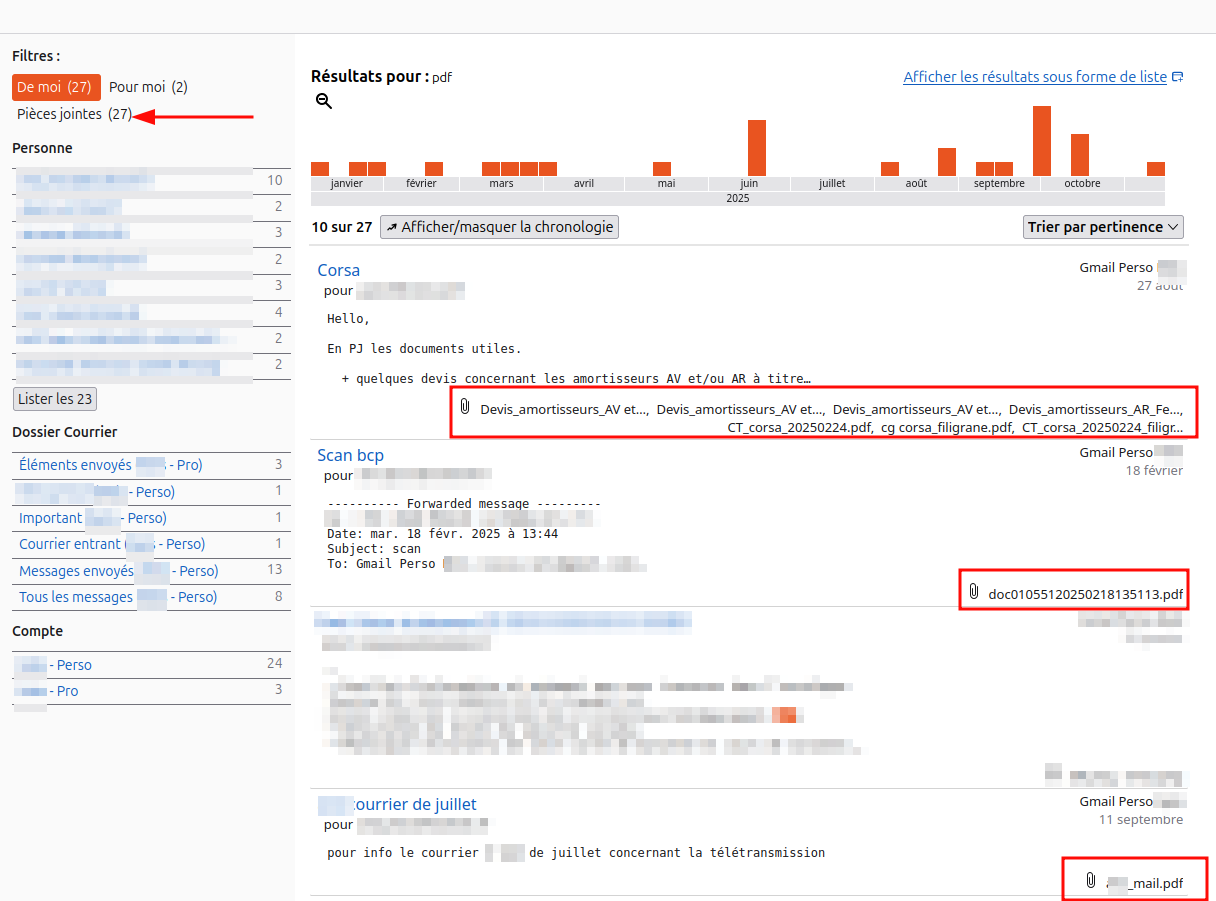This screenshot has width=1216, height=901.
Task: Open 'Afficher les résultats sous forme de liste' link
Action: (x=1035, y=77)
